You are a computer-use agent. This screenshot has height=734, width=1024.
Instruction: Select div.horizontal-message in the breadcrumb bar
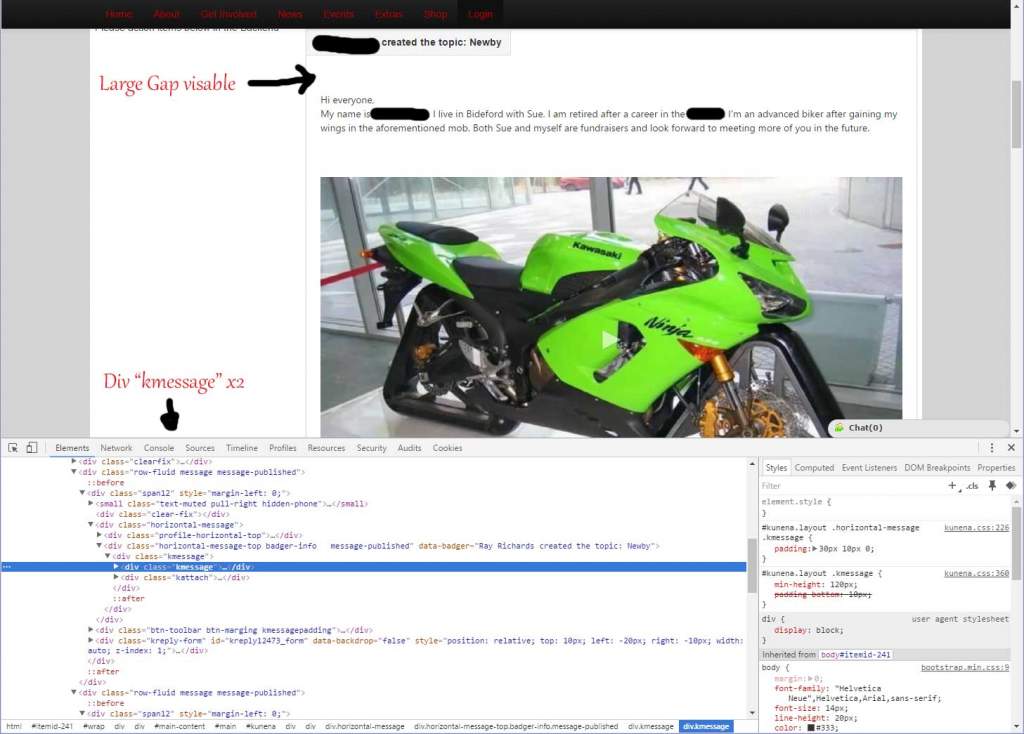coord(364,726)
